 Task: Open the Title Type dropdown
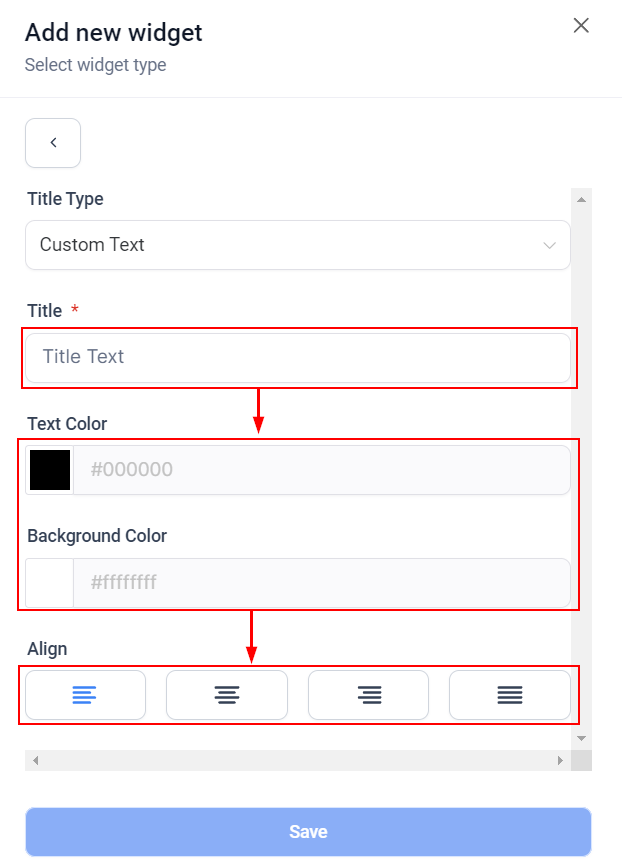(x=297, y=245)
